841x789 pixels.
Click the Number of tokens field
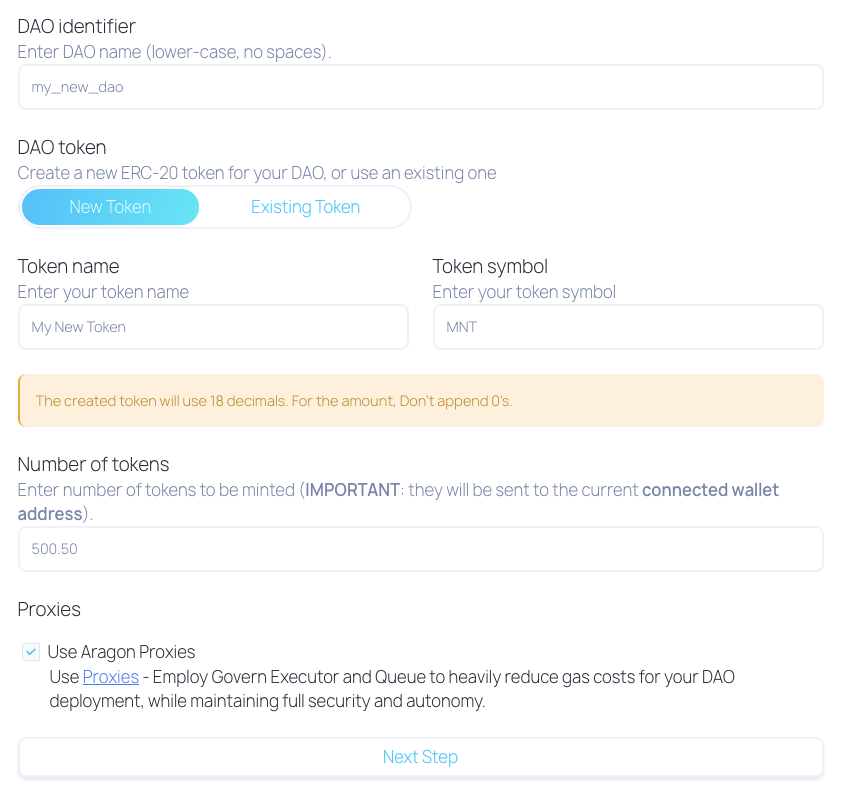[420, 549]
